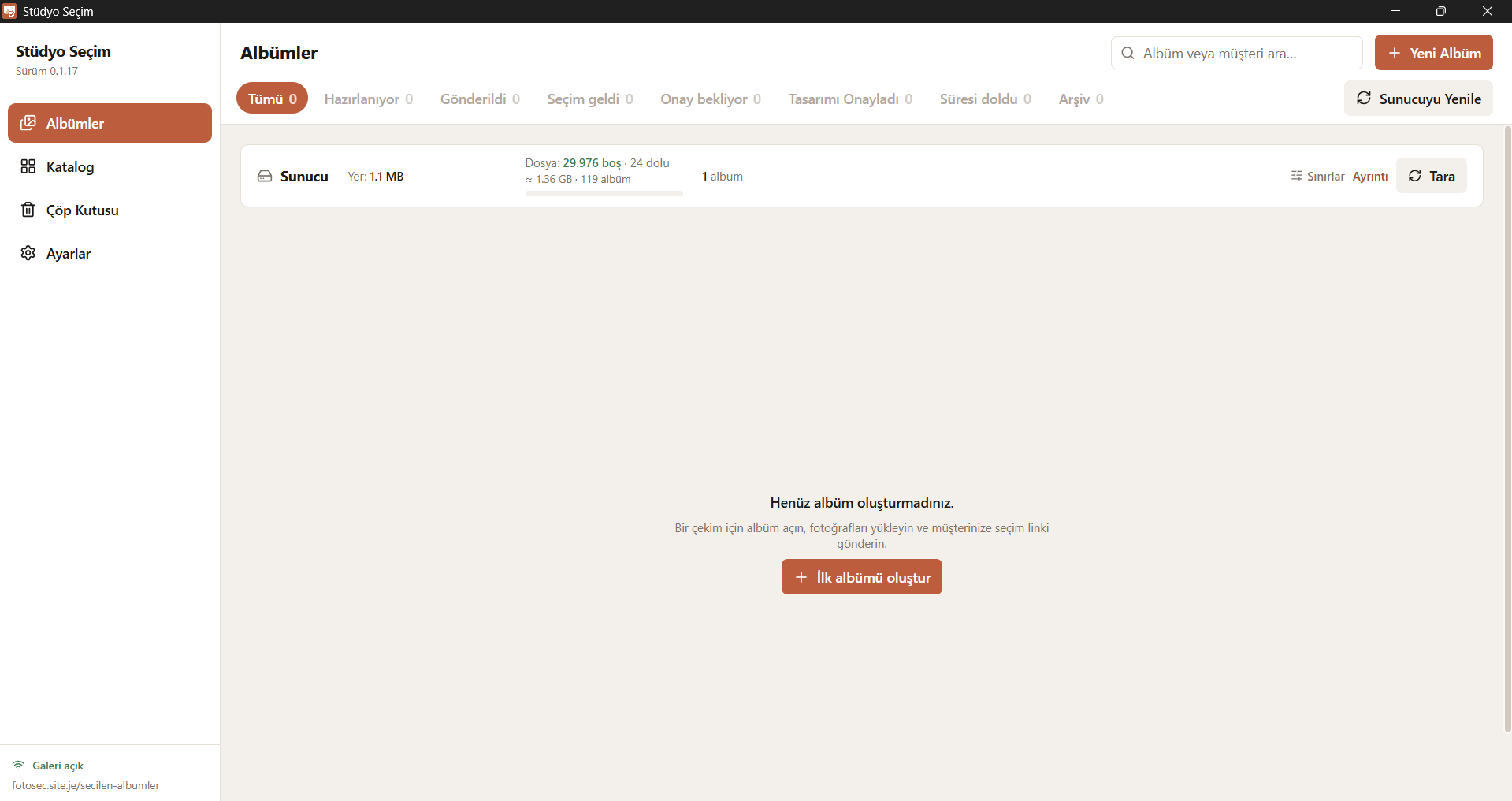This screenshot has height=801, width=1512.
Task: Open the Arşiv tab
Action: point(1081,99)
